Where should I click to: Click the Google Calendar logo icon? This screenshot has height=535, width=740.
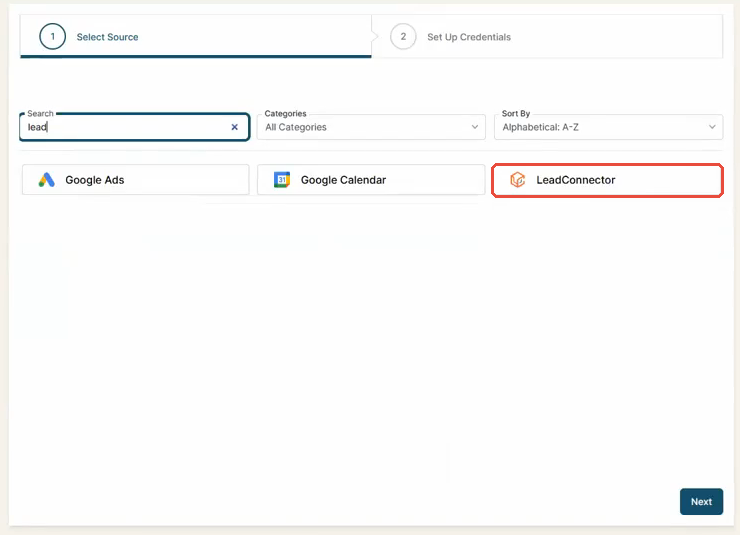[282, 180]
